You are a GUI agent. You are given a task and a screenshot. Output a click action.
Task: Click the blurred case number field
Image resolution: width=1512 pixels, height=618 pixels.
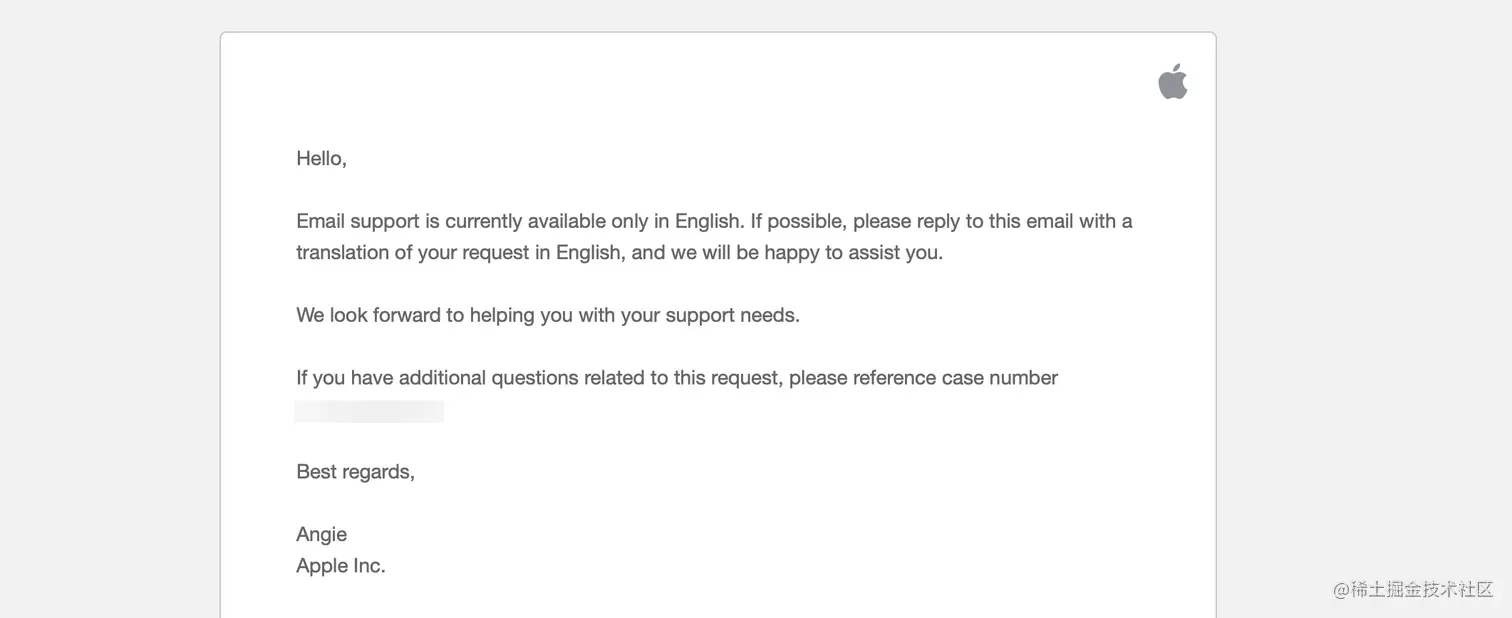point(369,411)
